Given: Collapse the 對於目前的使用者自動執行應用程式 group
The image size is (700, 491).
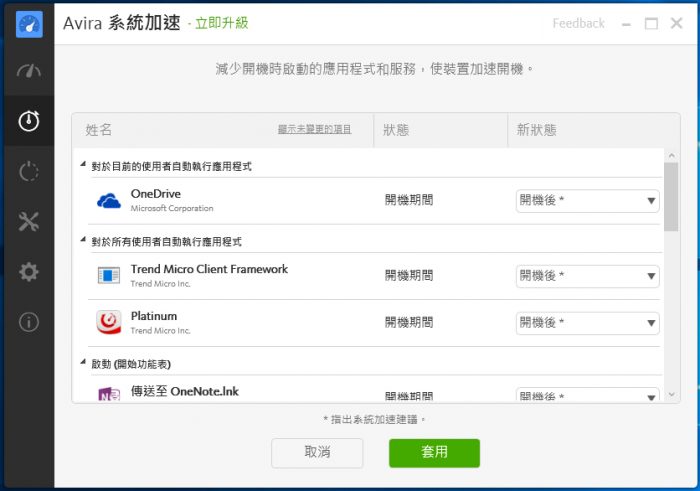Looking at the screenshot, I should (83, 164).
